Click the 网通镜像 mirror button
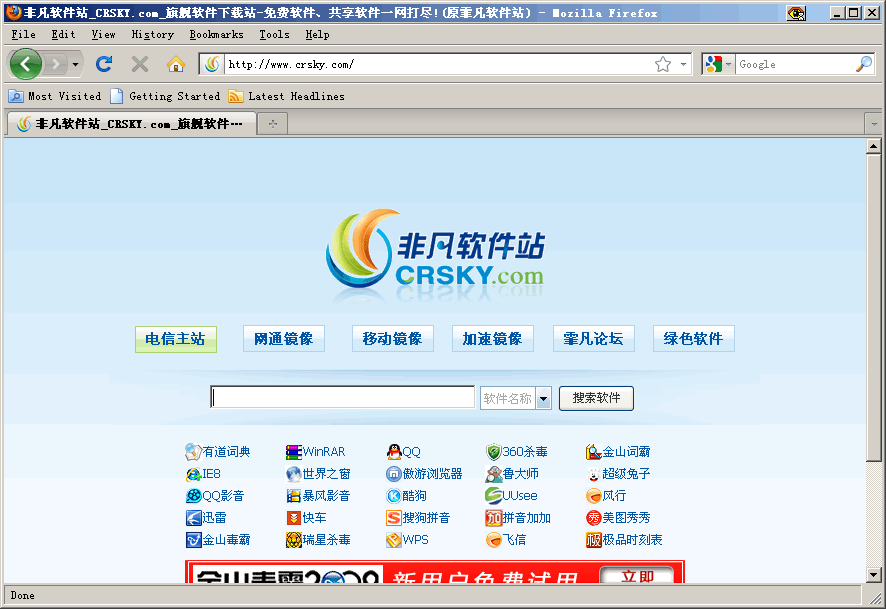Image resolution: width=886 pixels, height=609 pixels. coord(284,339)
